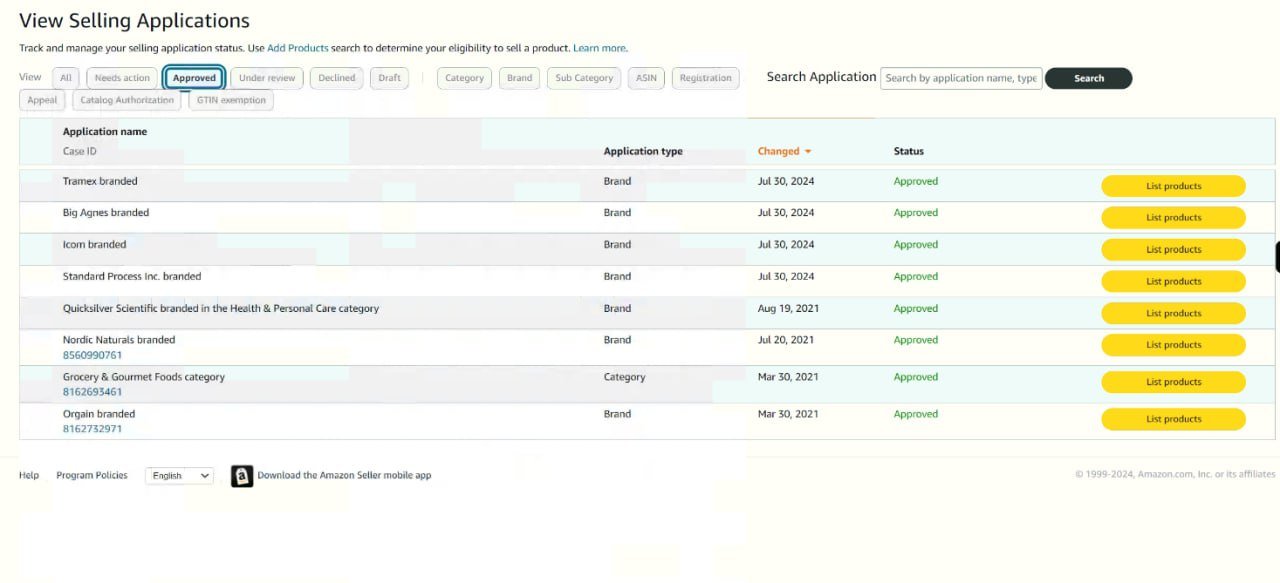List products for Orgain branded
1280x583 pixels.
[x=1174, y=419]
